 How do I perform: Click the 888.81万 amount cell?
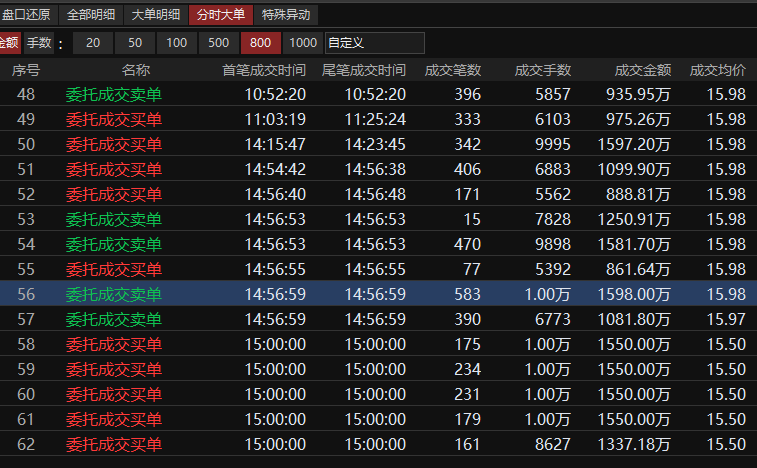(x=638, y=195)
